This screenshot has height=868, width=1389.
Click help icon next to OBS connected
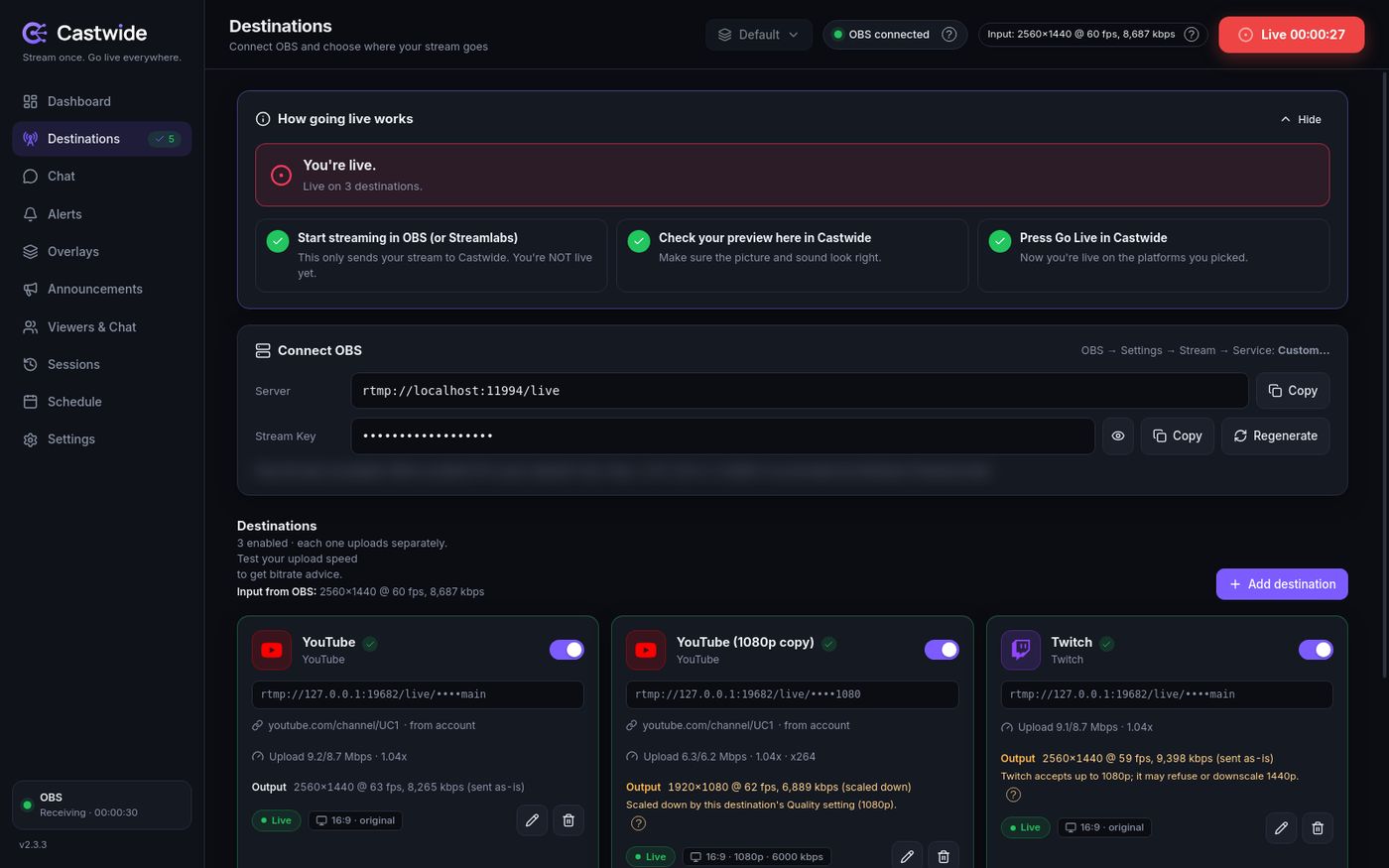tap(949, 35)
